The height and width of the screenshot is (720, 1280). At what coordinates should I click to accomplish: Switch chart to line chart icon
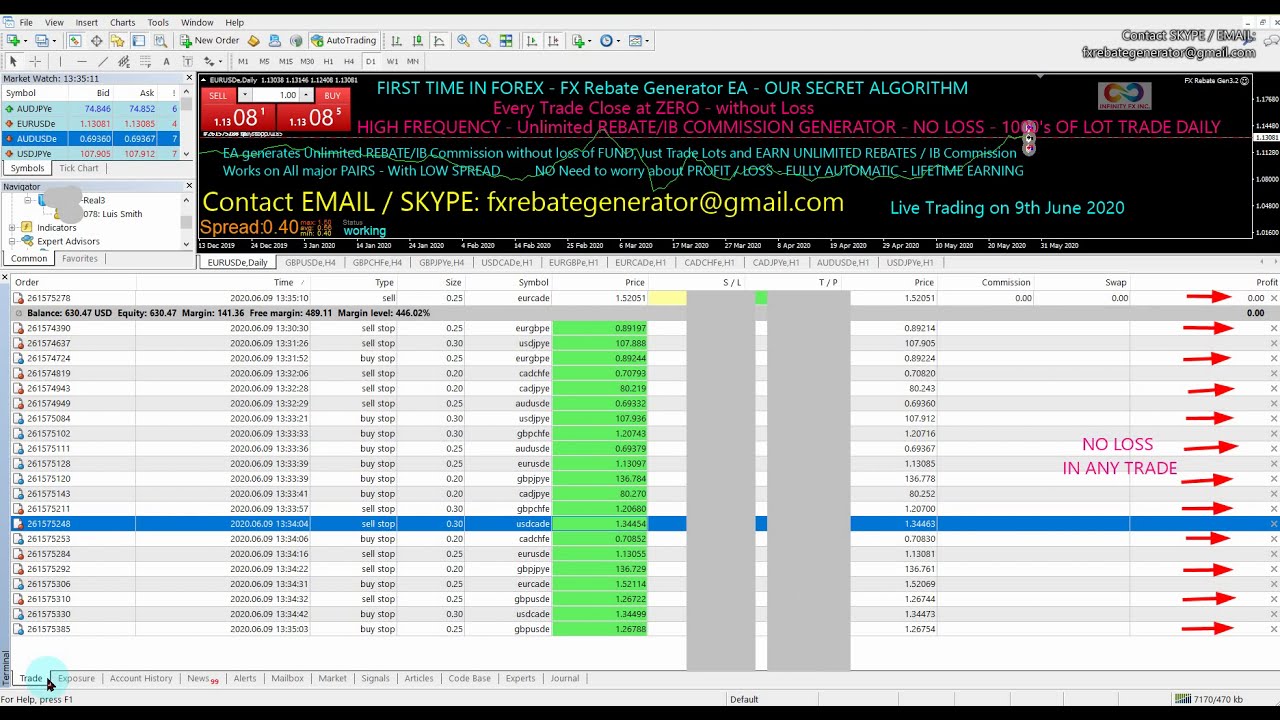439,41
